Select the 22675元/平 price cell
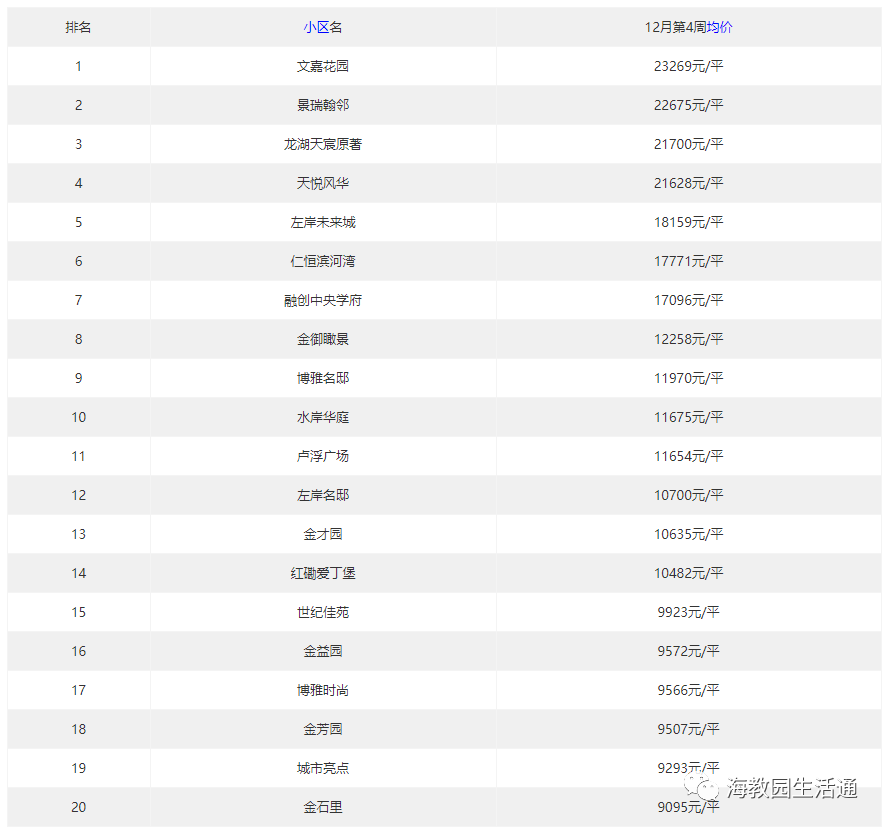Image resolution: width=886 pixels, height=827 pixels. (x=689, y=105)
